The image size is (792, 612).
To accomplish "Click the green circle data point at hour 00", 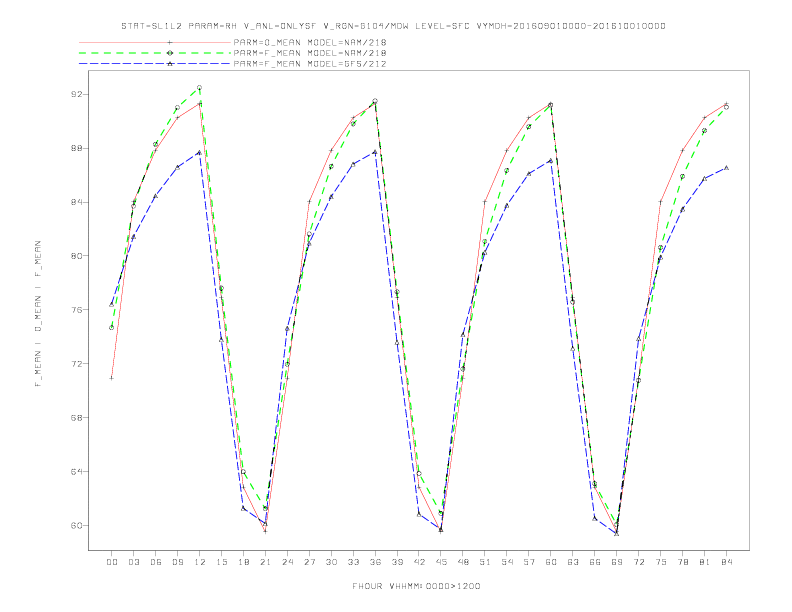I will click(x=112, y=328).
